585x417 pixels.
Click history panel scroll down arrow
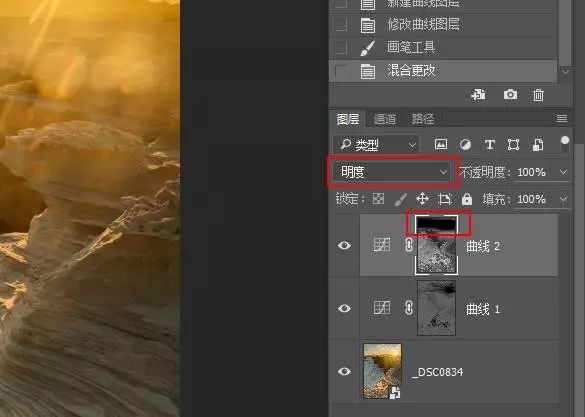565,71
